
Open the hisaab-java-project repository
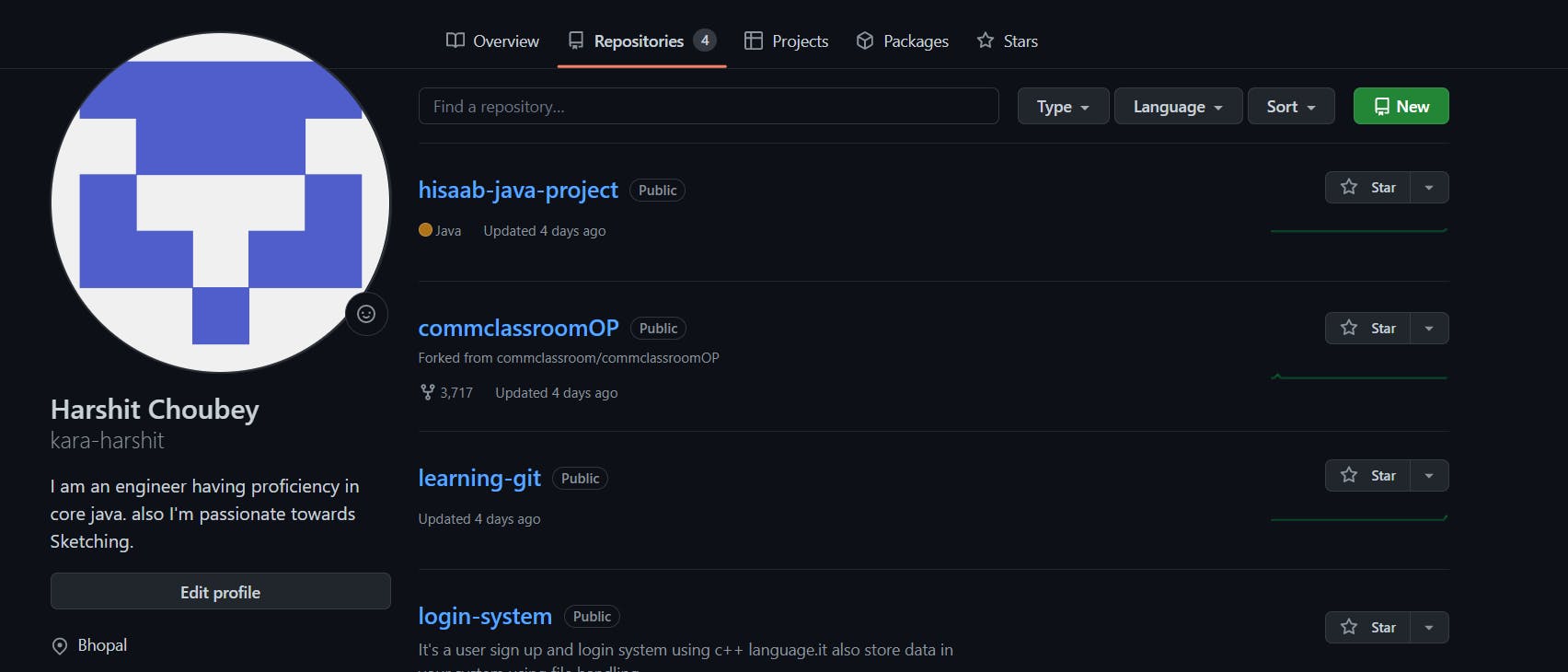click(518, 190)
